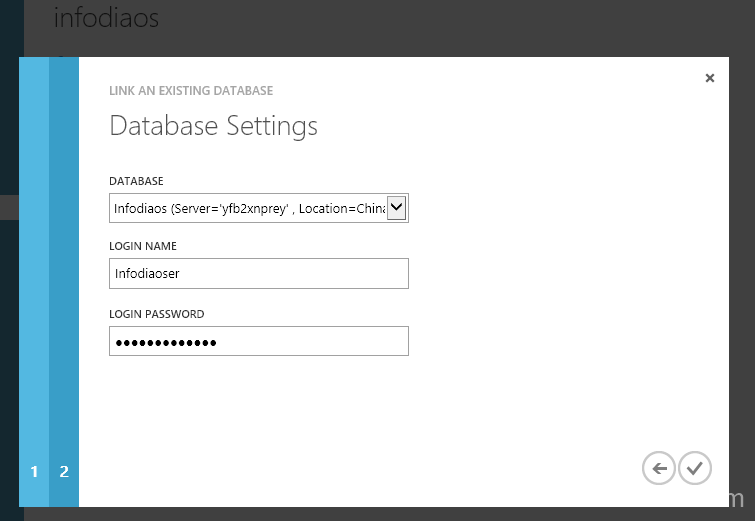Click the dimmed left sidebar behind dialog
755x521 pixels.
click(x=9, y=300)
